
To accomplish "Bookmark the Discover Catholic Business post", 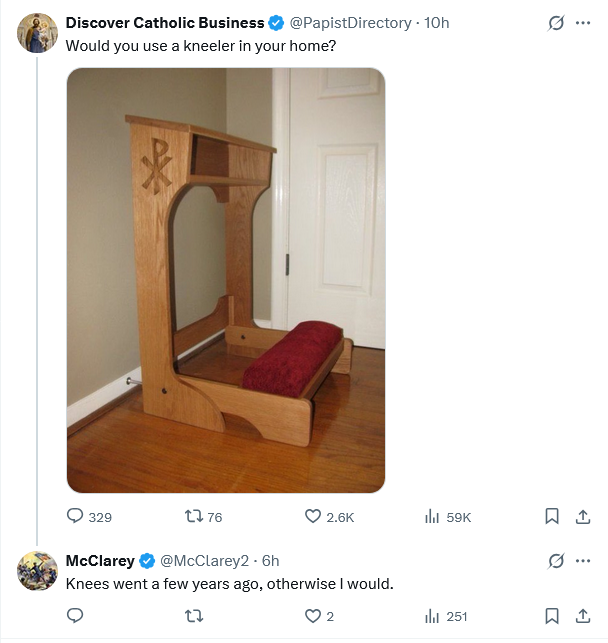I will (552, 516).
